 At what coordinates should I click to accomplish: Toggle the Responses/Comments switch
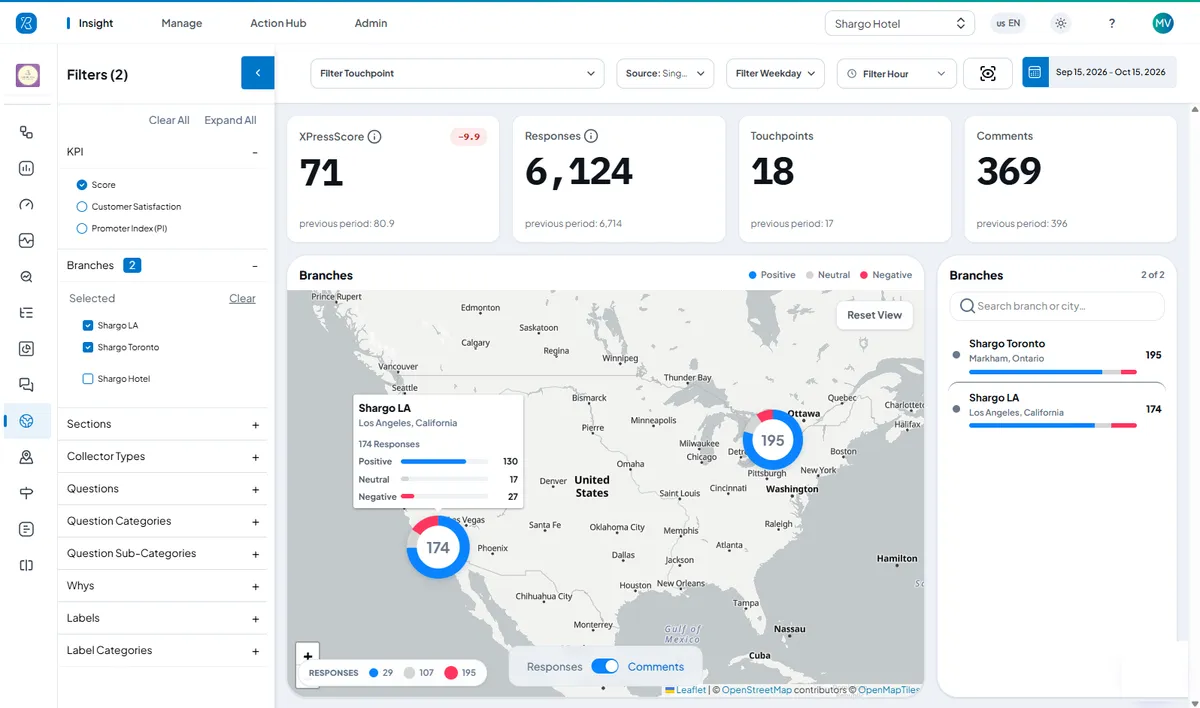pyautogui.click(x=605, y=666)
